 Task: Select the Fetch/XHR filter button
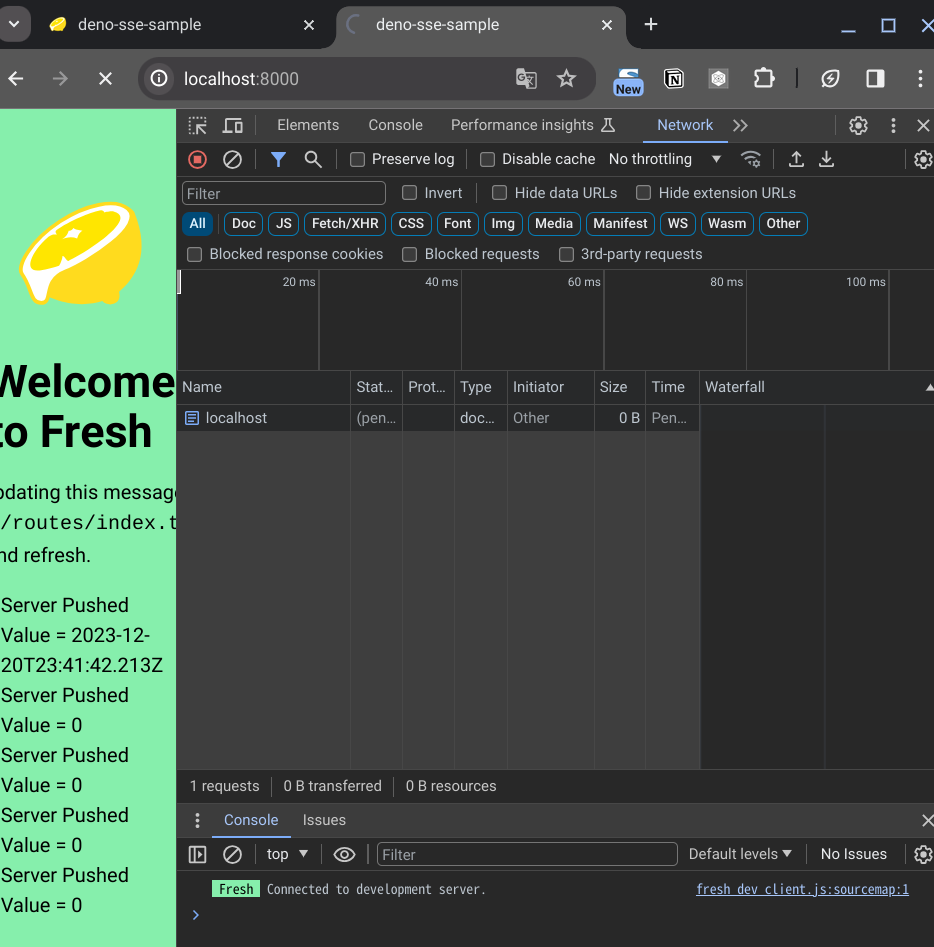point(345,224)
